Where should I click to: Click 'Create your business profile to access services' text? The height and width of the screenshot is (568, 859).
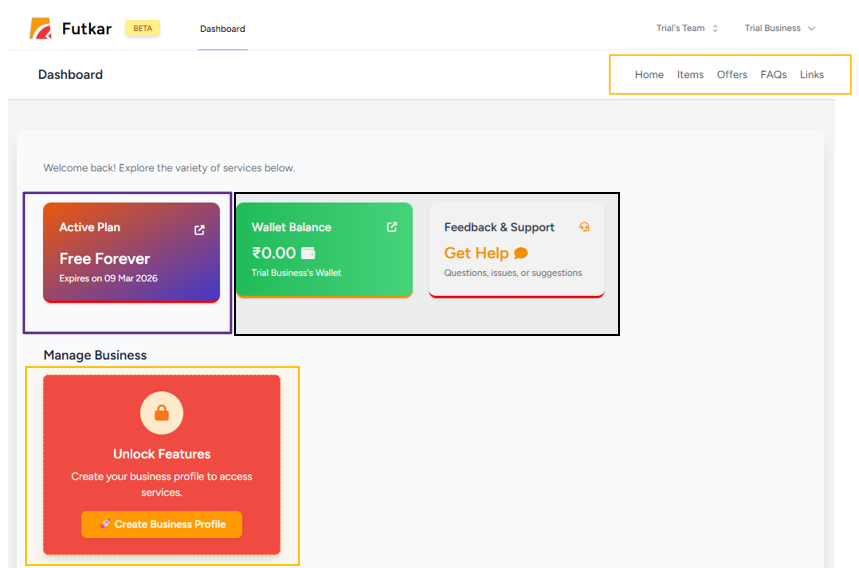(162, 484)
